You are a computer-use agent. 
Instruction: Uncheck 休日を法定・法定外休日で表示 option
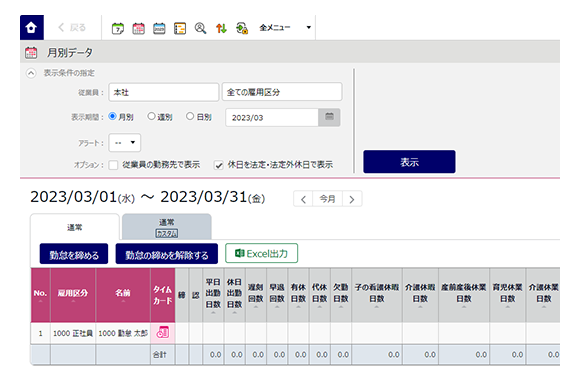(219, 165)
